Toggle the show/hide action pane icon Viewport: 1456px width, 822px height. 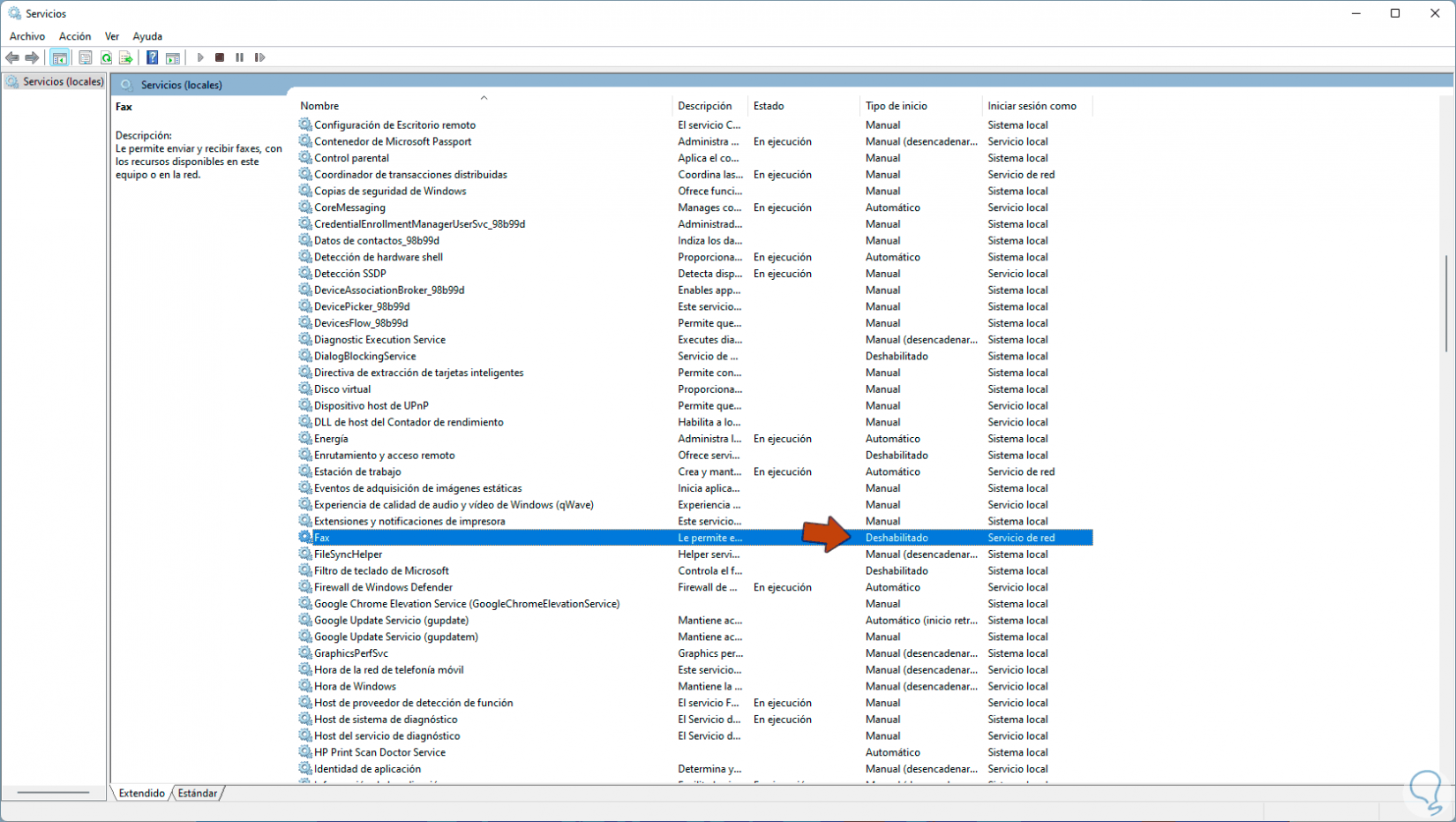tap(173, 58)
